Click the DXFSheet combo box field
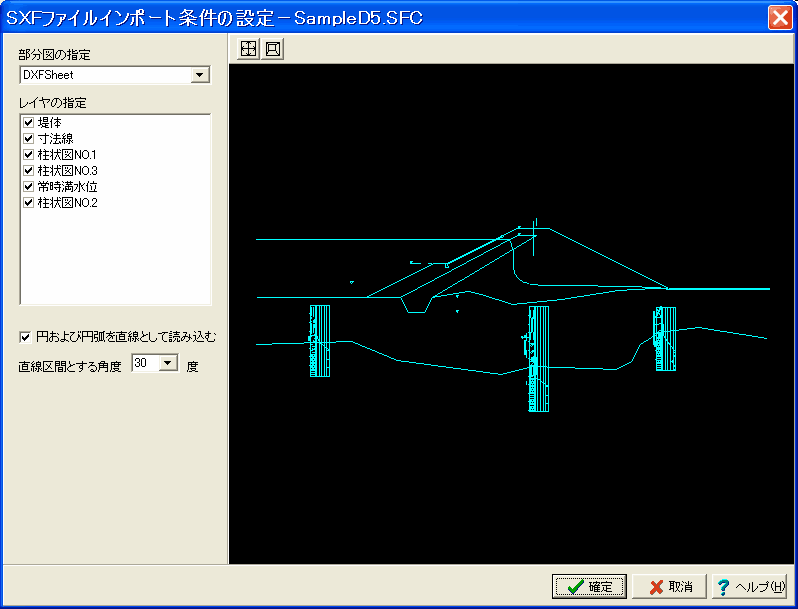Viewport: 798px width, 609px height. tap(115, 75)
